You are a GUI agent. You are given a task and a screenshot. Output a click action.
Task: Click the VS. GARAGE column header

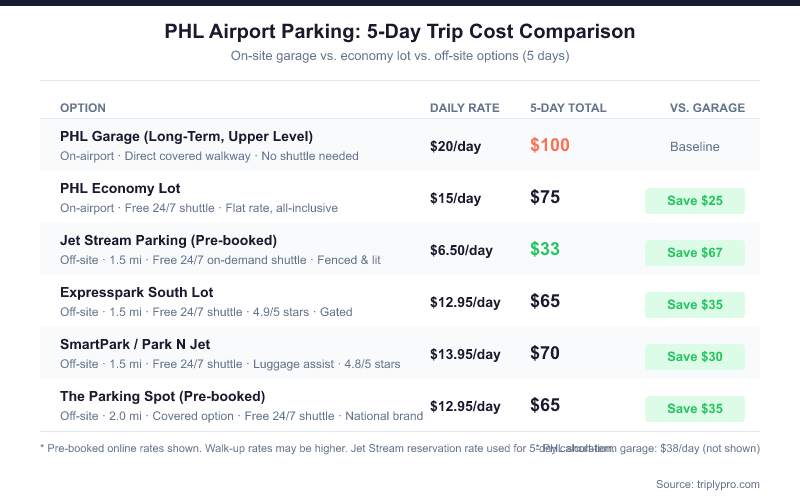707,108
